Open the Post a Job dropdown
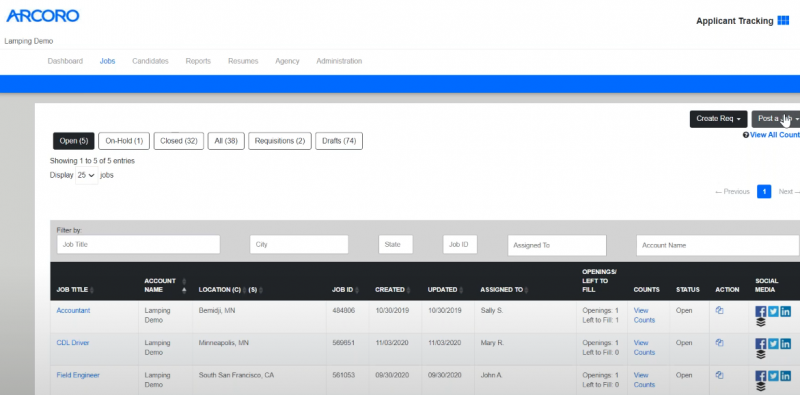Screen dimensions: 800x395 [776, 119]
